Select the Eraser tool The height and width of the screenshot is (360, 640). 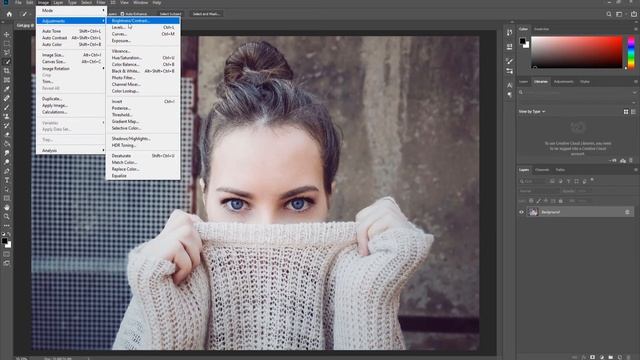tap(7, 134)
